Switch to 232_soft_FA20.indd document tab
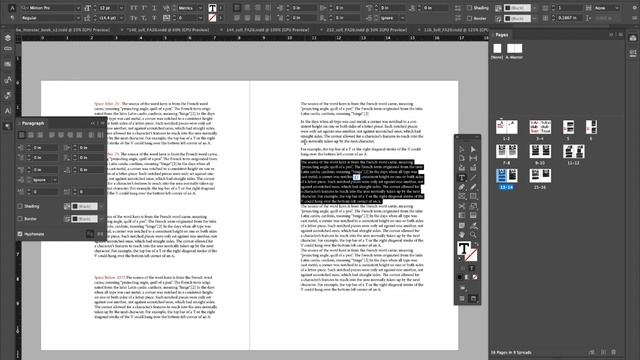 click(366, 30)
